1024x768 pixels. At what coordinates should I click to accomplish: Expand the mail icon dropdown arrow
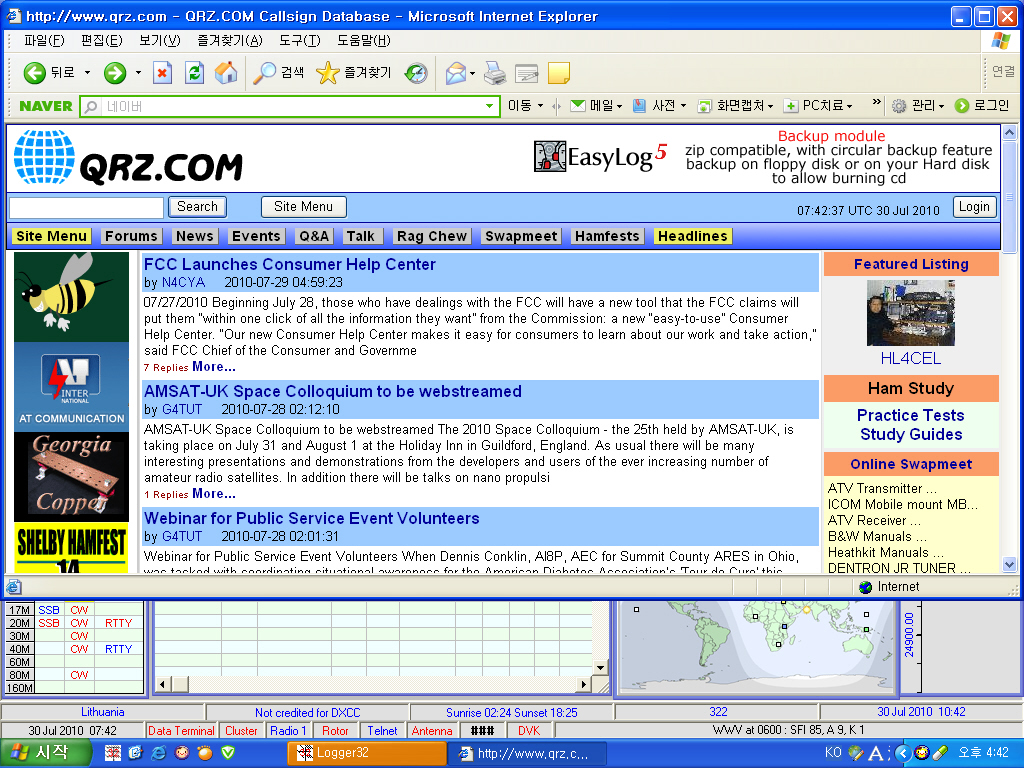pos(472,73)
